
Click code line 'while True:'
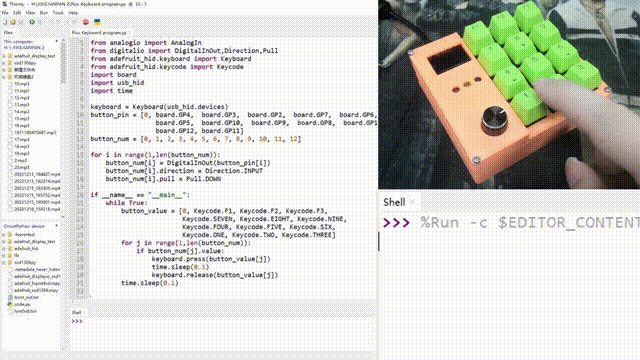tap(127, 203)
